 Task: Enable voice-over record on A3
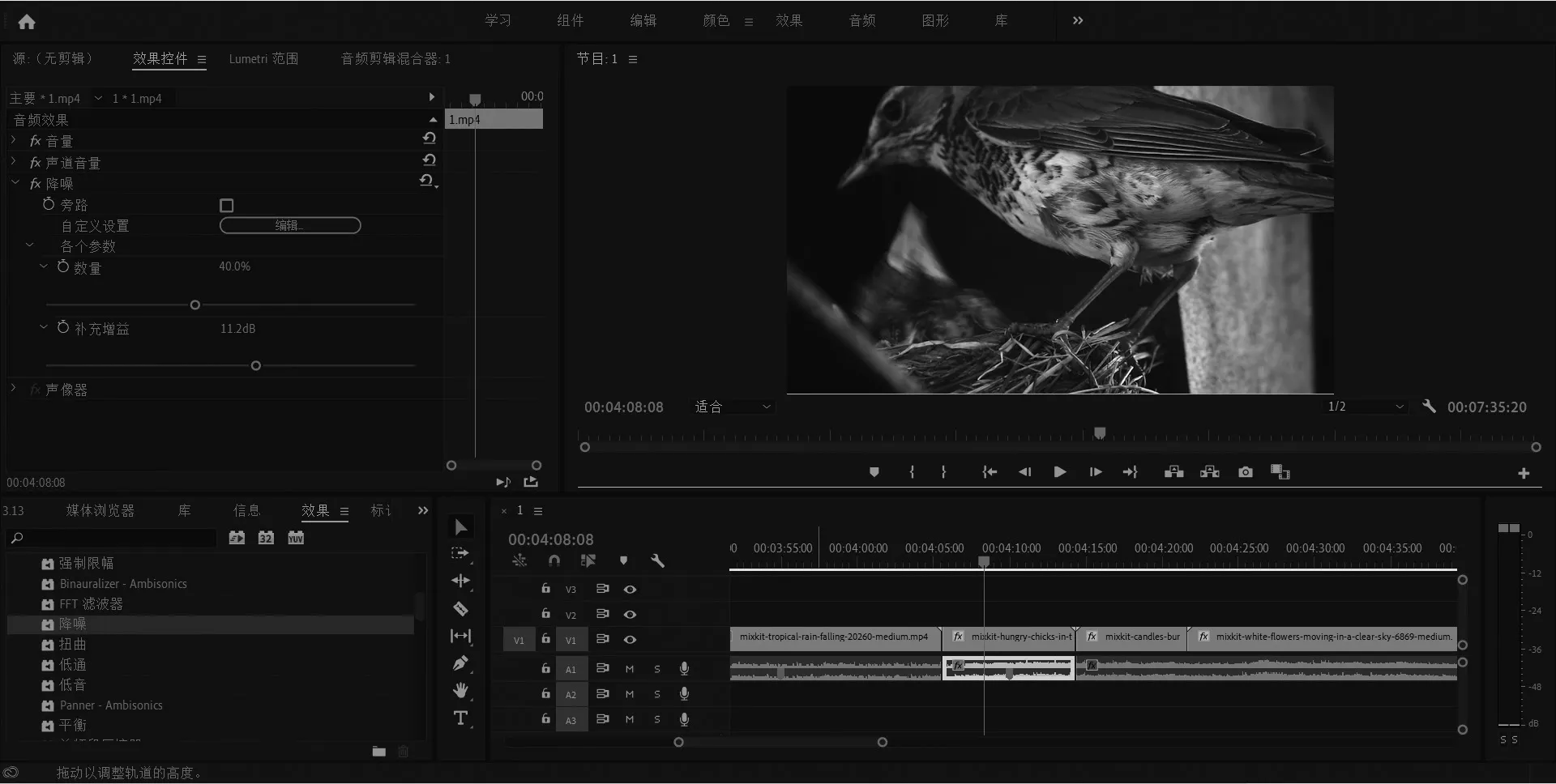click(684, 719)
